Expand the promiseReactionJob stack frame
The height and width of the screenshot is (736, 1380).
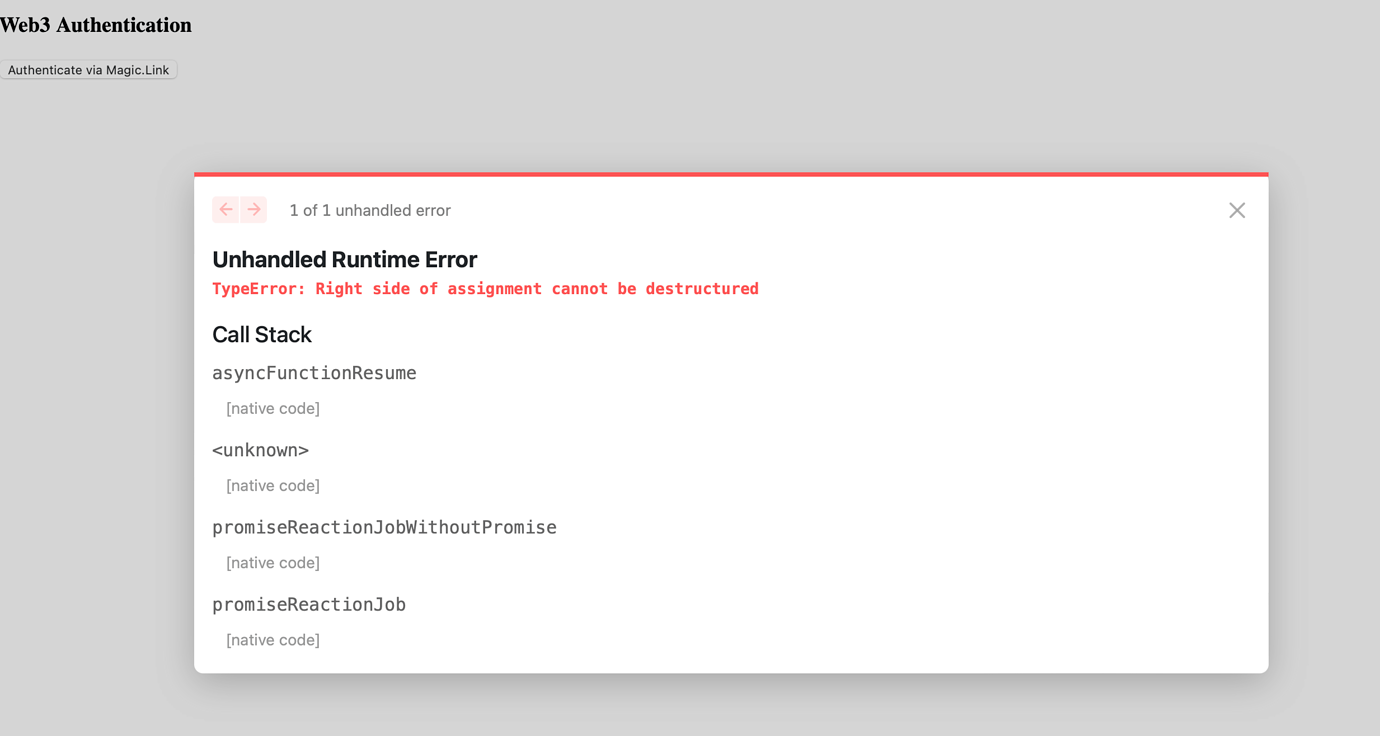(x=309, y=604)
